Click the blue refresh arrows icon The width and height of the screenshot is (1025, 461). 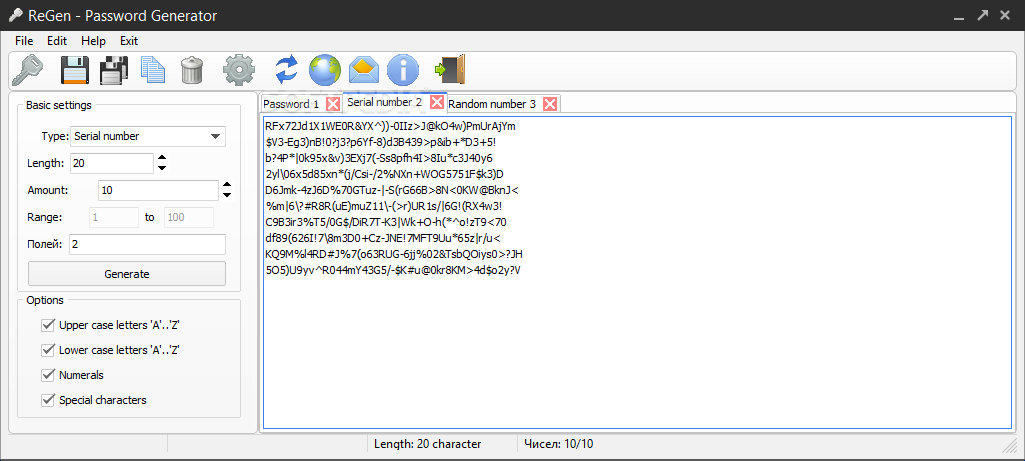286,69
